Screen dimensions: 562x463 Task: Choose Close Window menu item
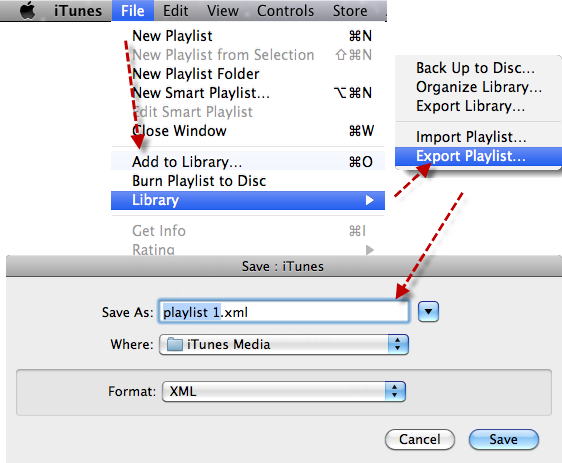(248, 131)
